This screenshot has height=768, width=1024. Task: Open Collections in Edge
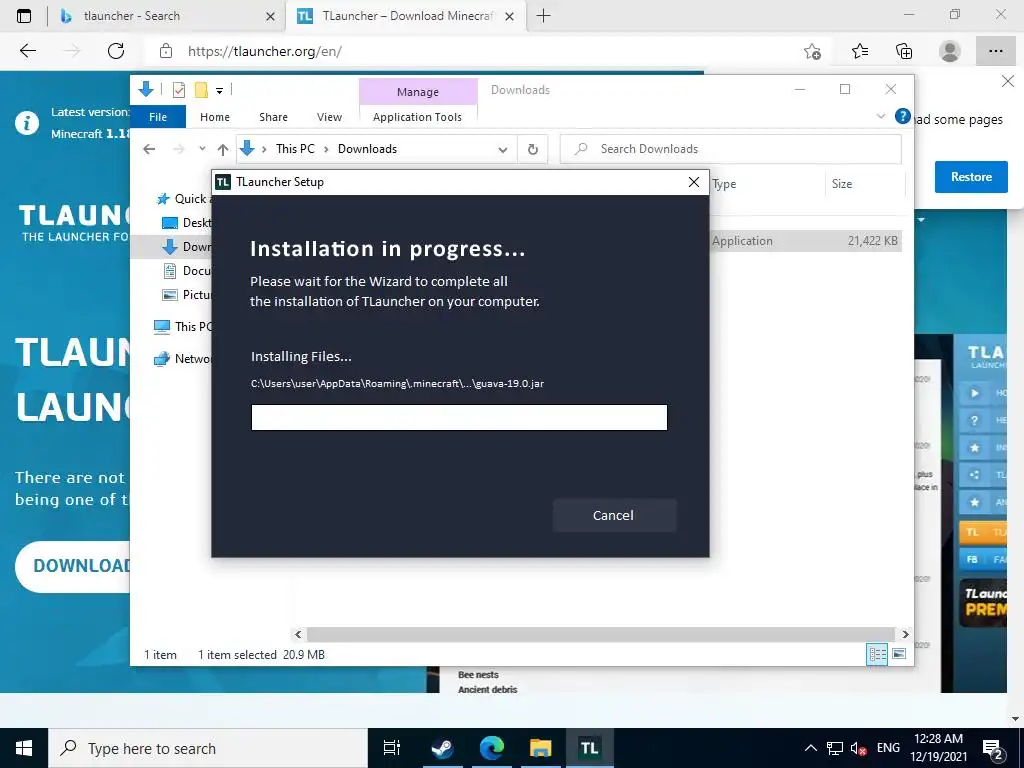[x=904, y=51]
